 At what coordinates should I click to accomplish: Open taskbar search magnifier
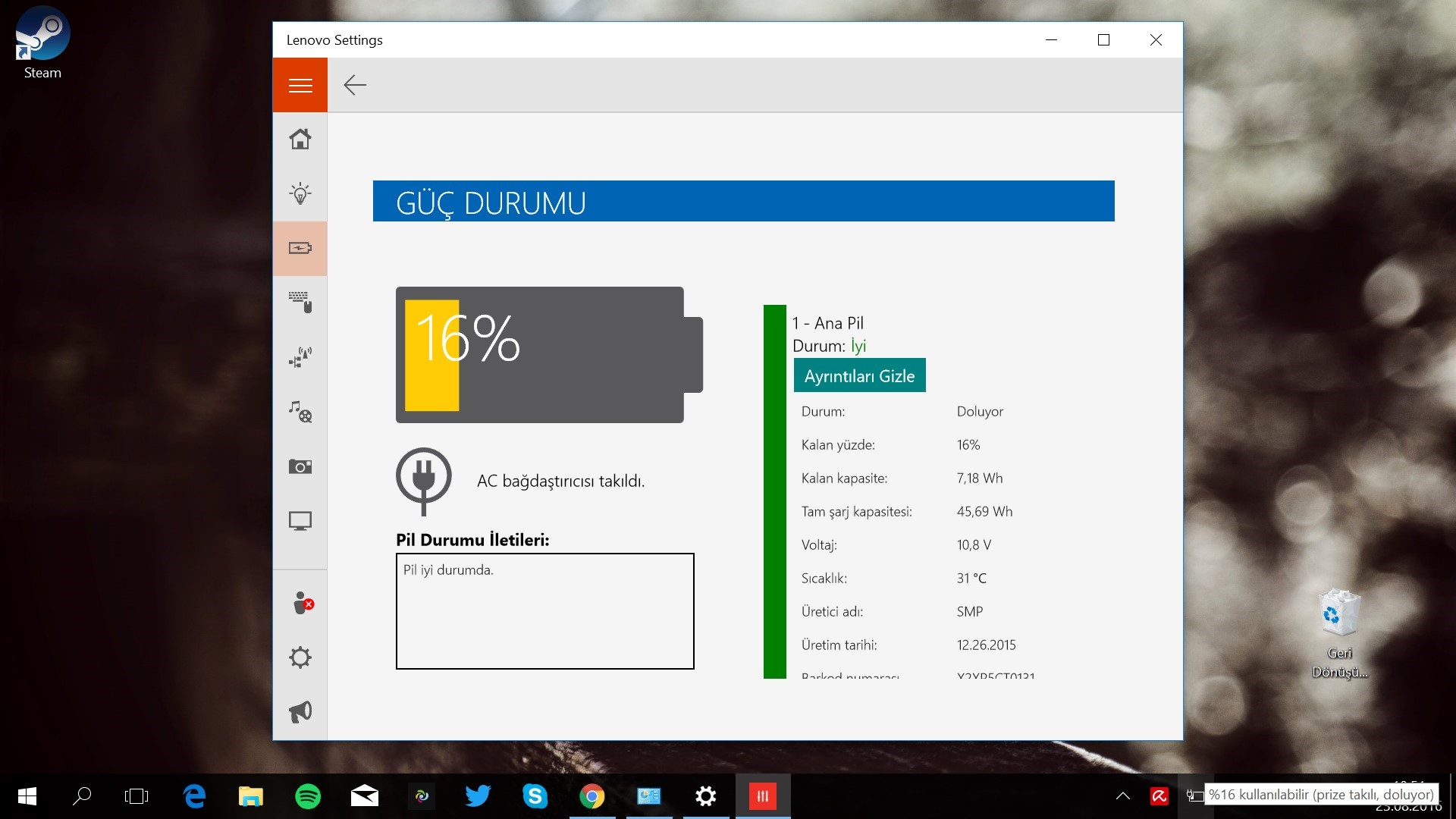[x=82, y=796]
